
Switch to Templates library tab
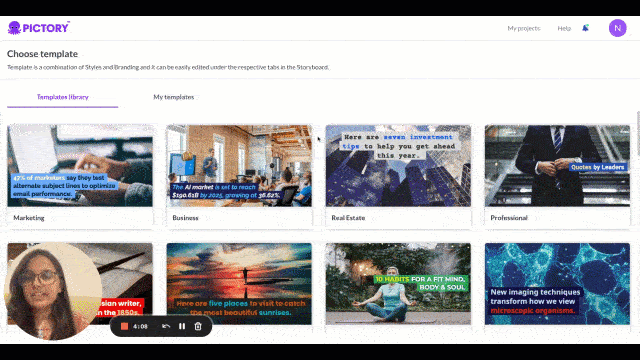click(x=62, y=97)
